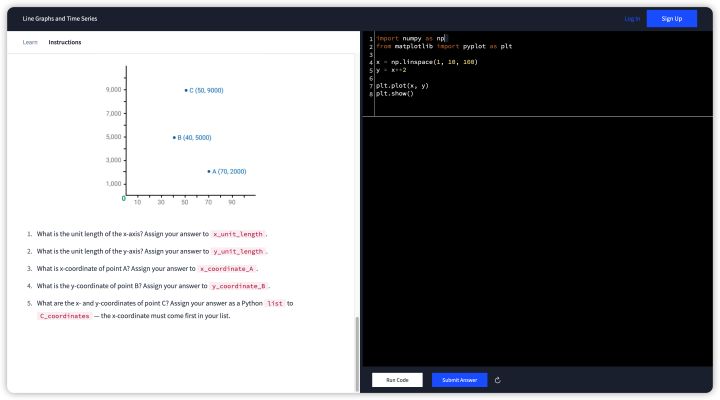Screen dimensions: 720x400
Task: Click the y_unit_length code term
Action: pyautogui.click(x=238, y=252)
